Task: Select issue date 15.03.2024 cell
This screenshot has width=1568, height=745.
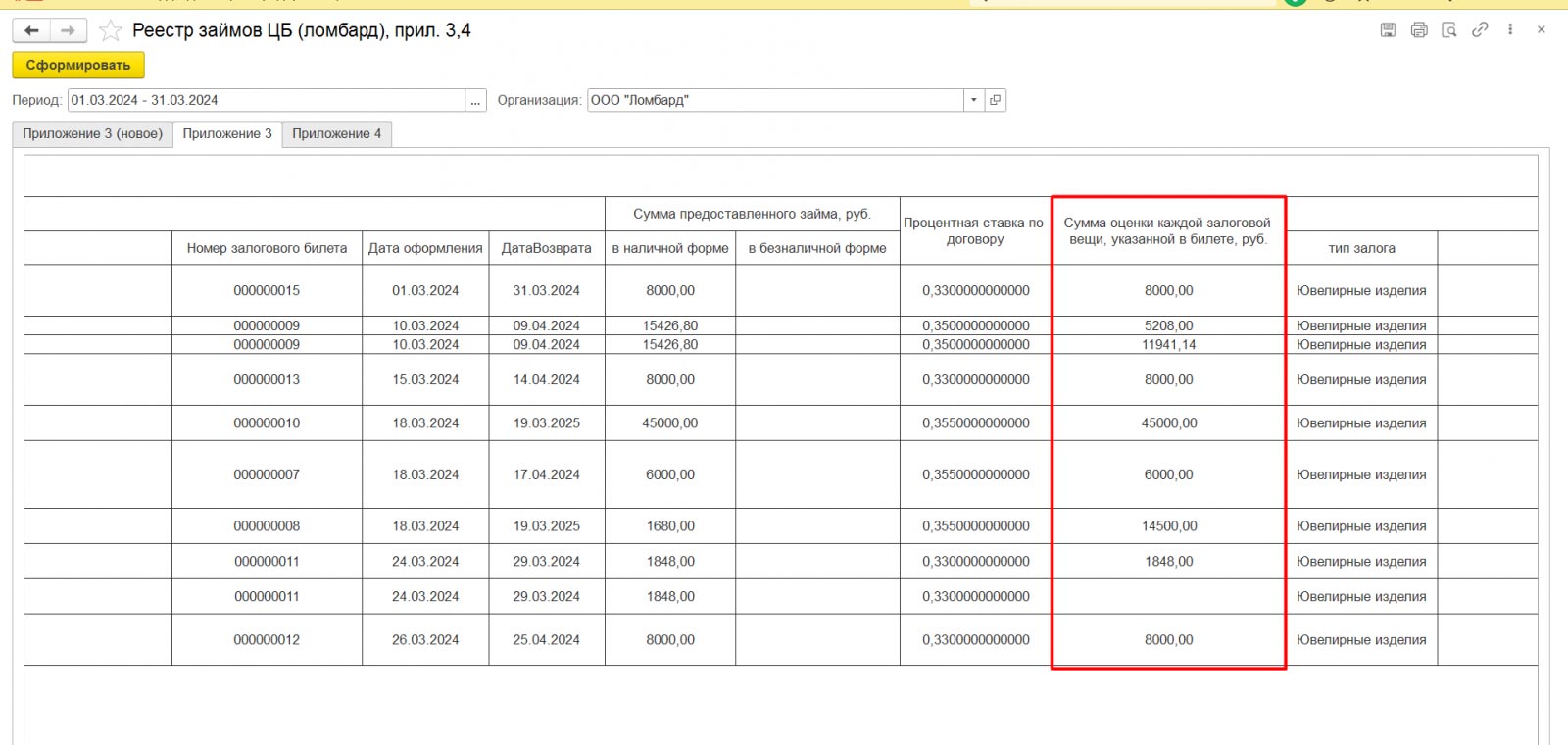Action: click(425, 379)
